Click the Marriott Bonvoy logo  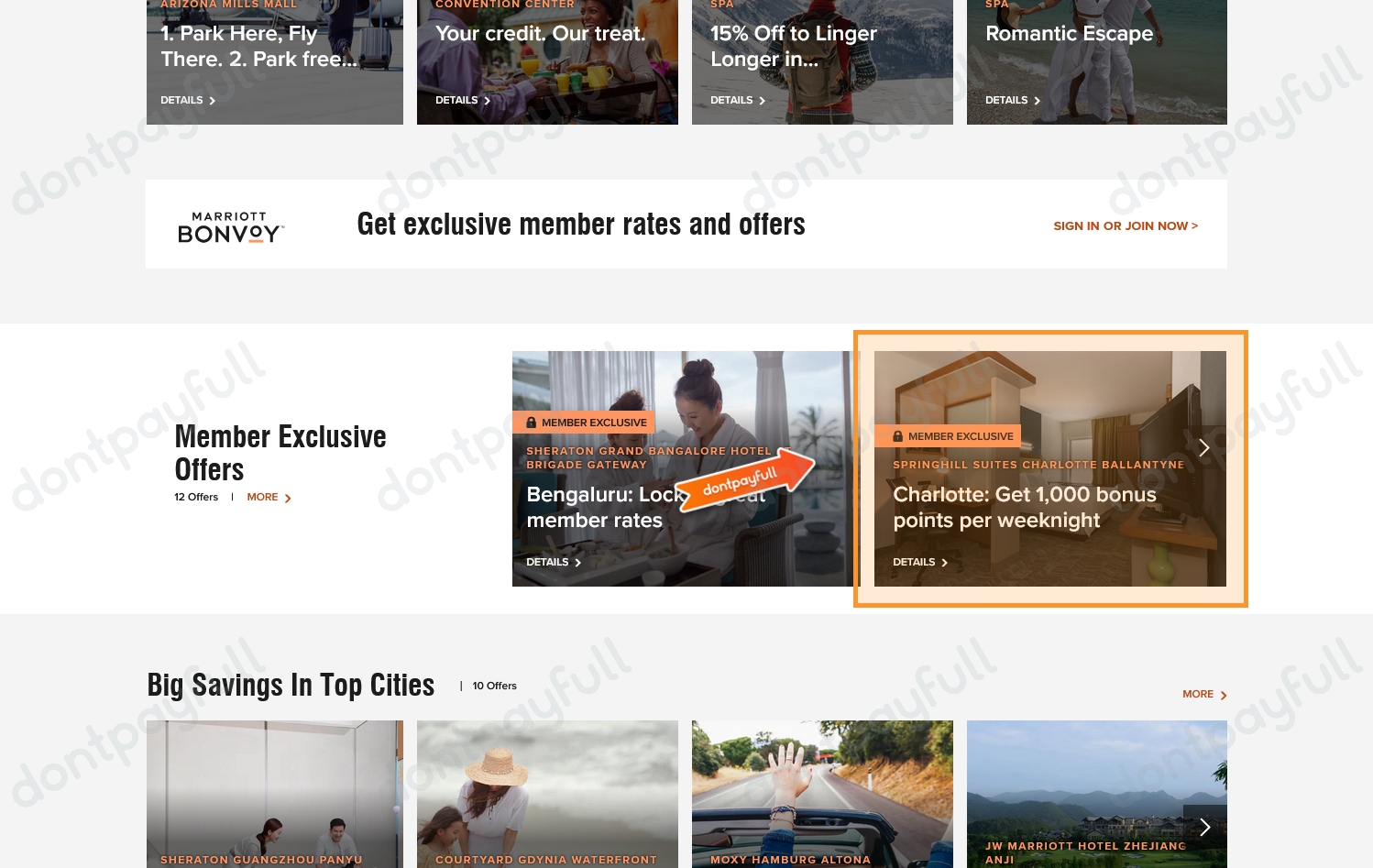[x=231, y=227]
